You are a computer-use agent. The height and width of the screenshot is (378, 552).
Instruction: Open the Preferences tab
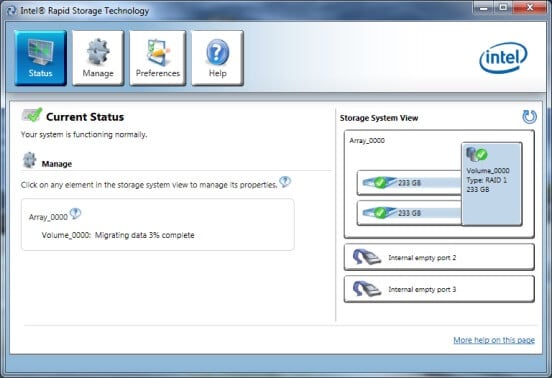point(157,58)
